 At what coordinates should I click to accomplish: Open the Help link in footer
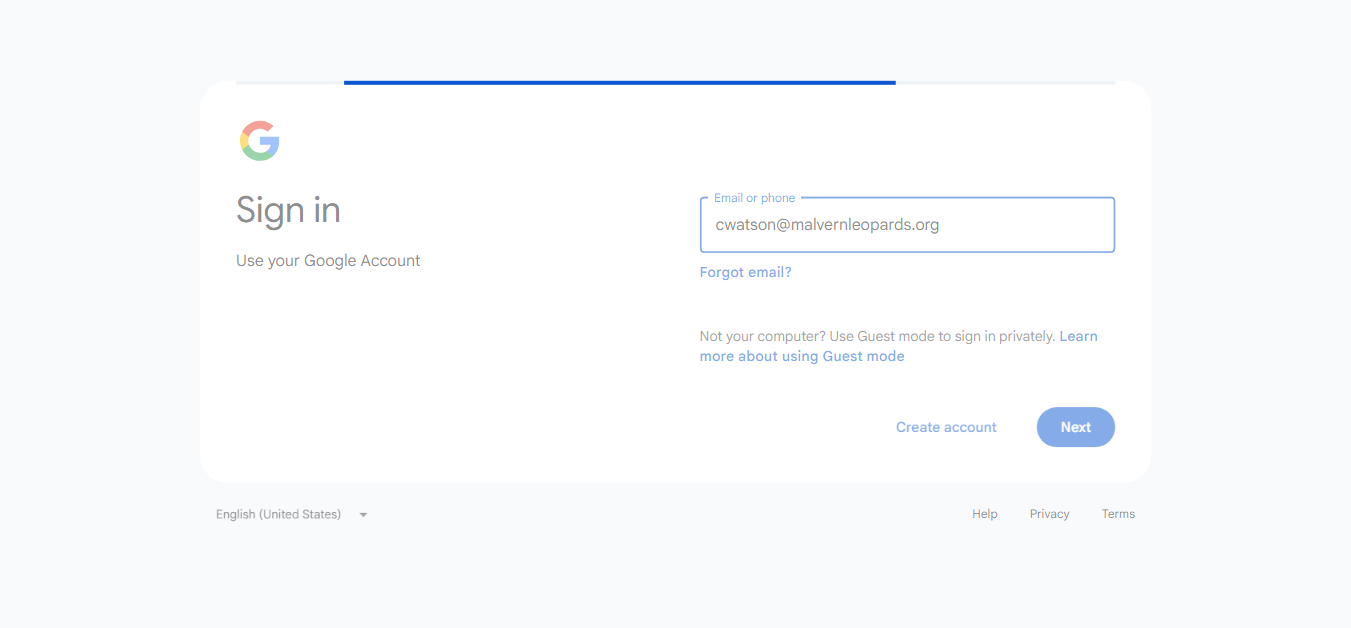pyautogui.click(x=985, y=514)
